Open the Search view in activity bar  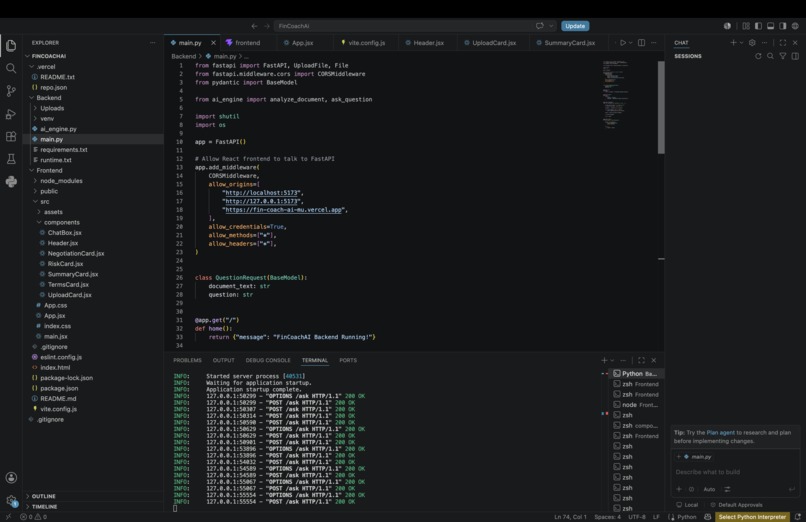pos(11,68)
